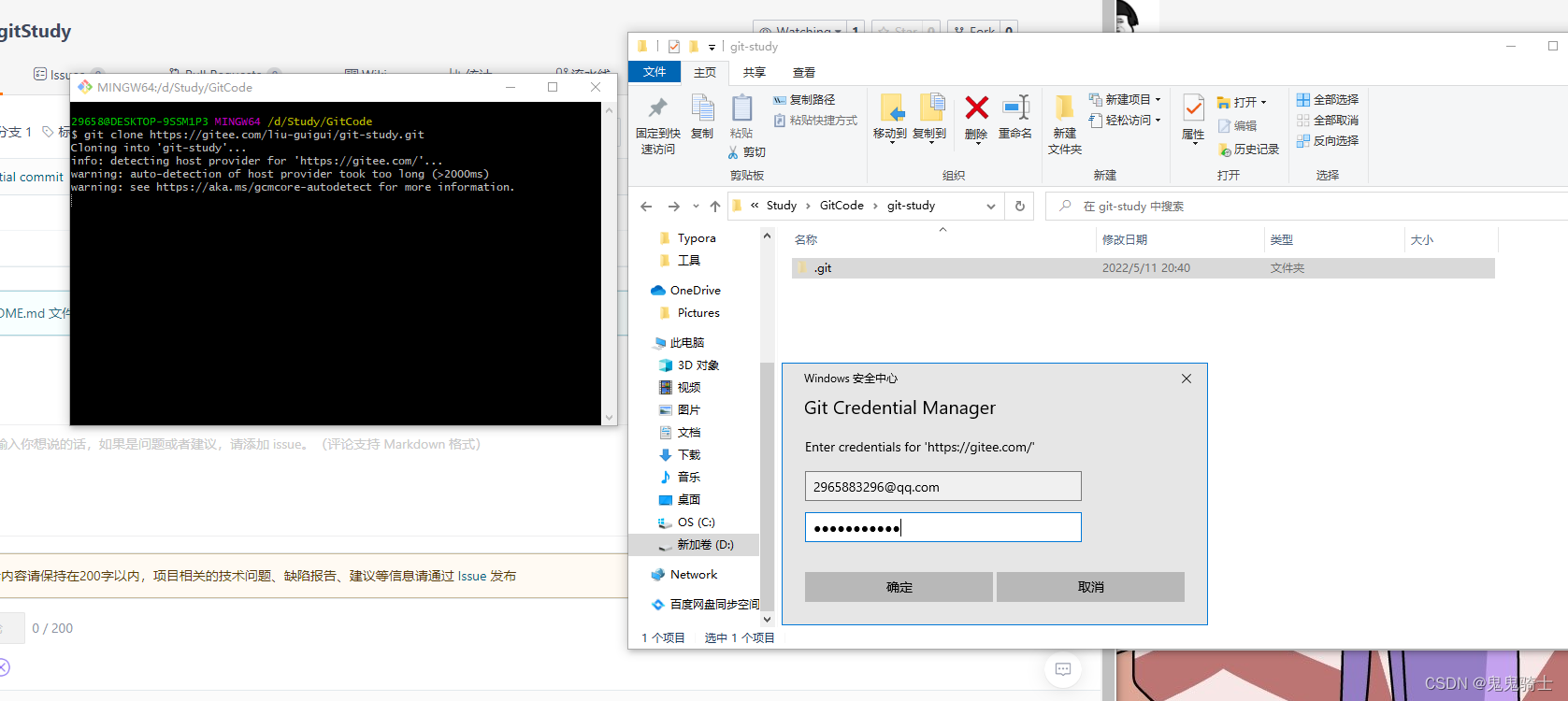1568x701 pixels.
Task: Go up one folder level arrow
Action: coord(715,206)
